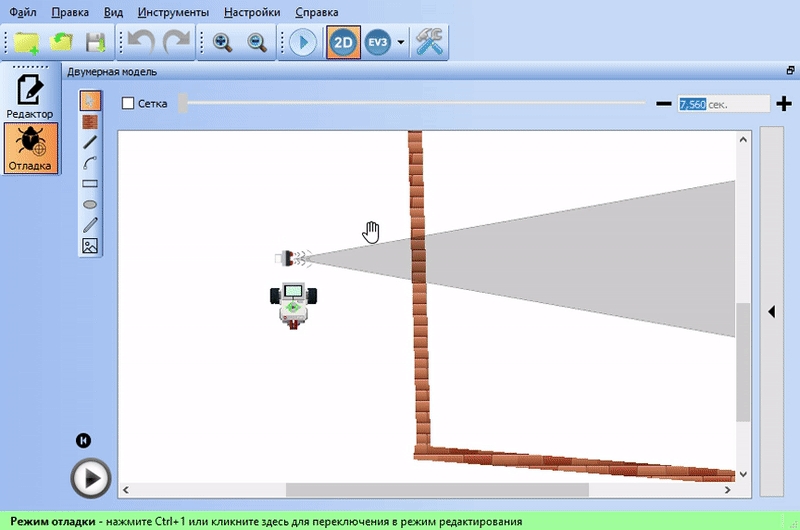This screenshot has height=530, width=800.
Task: Click the zoom in magnifier icon
Action: [x=222, y=42]
